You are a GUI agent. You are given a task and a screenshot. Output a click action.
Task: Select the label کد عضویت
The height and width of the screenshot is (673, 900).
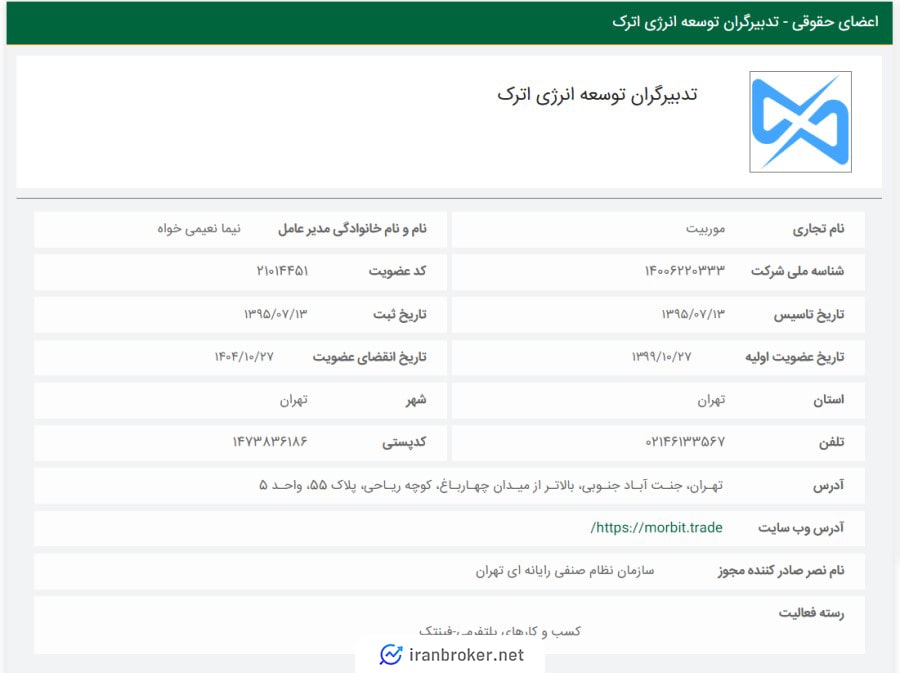(397, 271)
